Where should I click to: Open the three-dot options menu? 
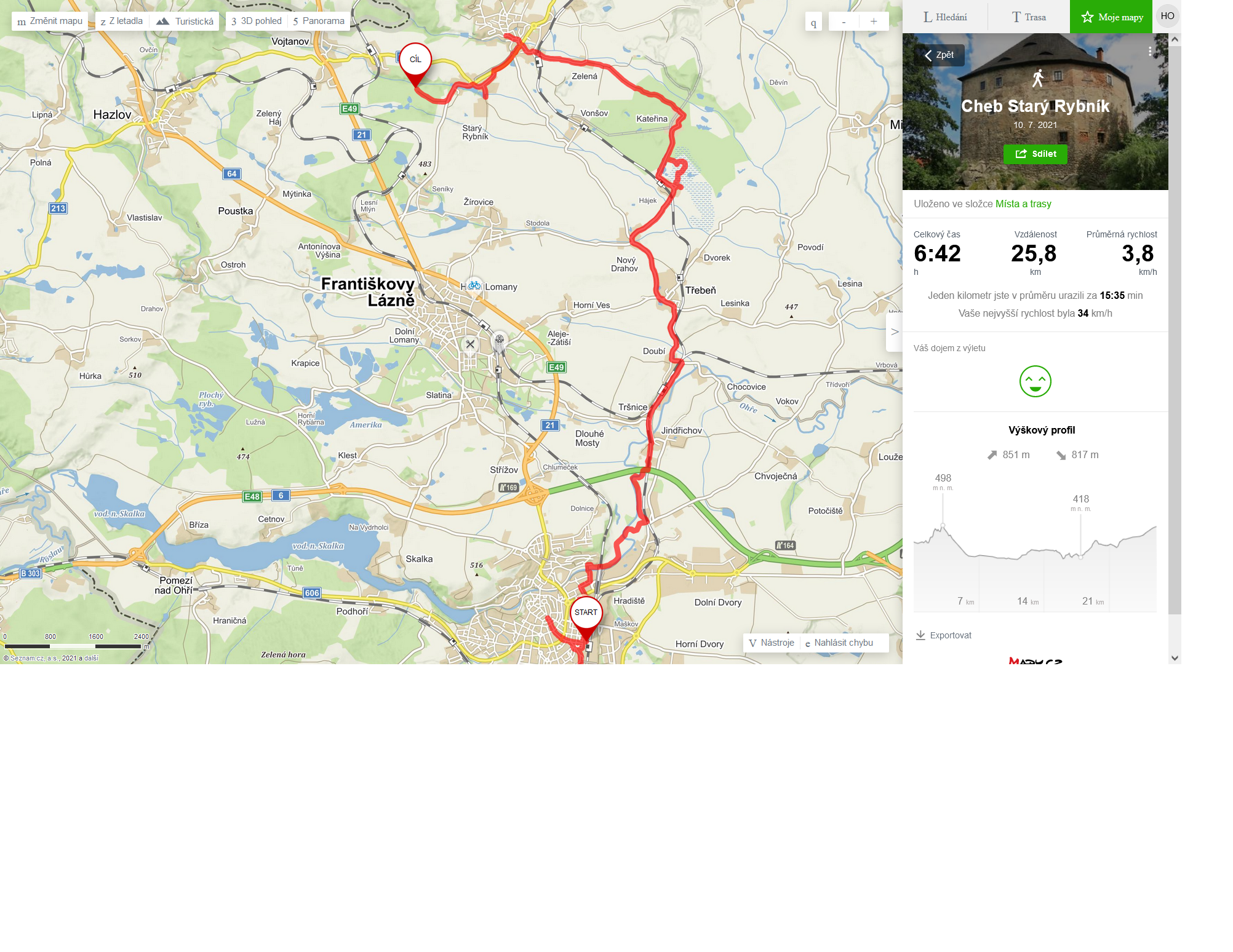[x=1150, y=52]
